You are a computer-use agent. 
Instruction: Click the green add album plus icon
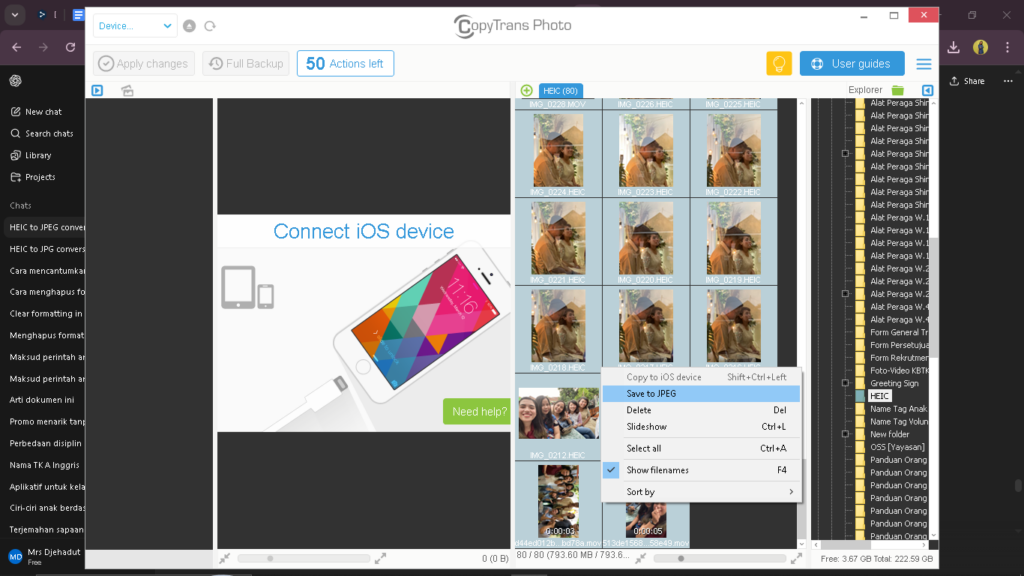tap(527, 91)
